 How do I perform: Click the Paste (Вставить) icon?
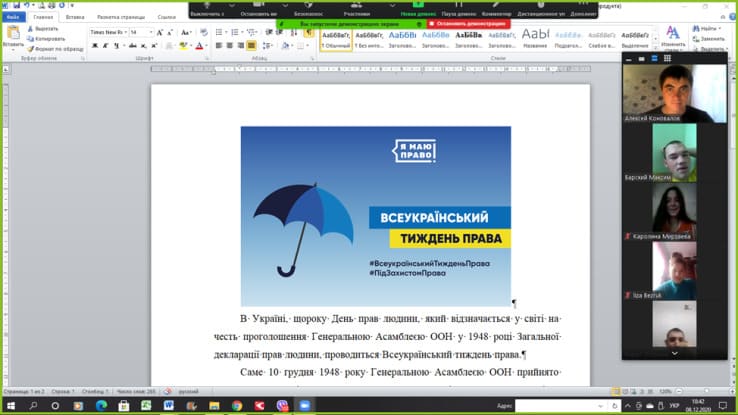(x=13, y=33)
